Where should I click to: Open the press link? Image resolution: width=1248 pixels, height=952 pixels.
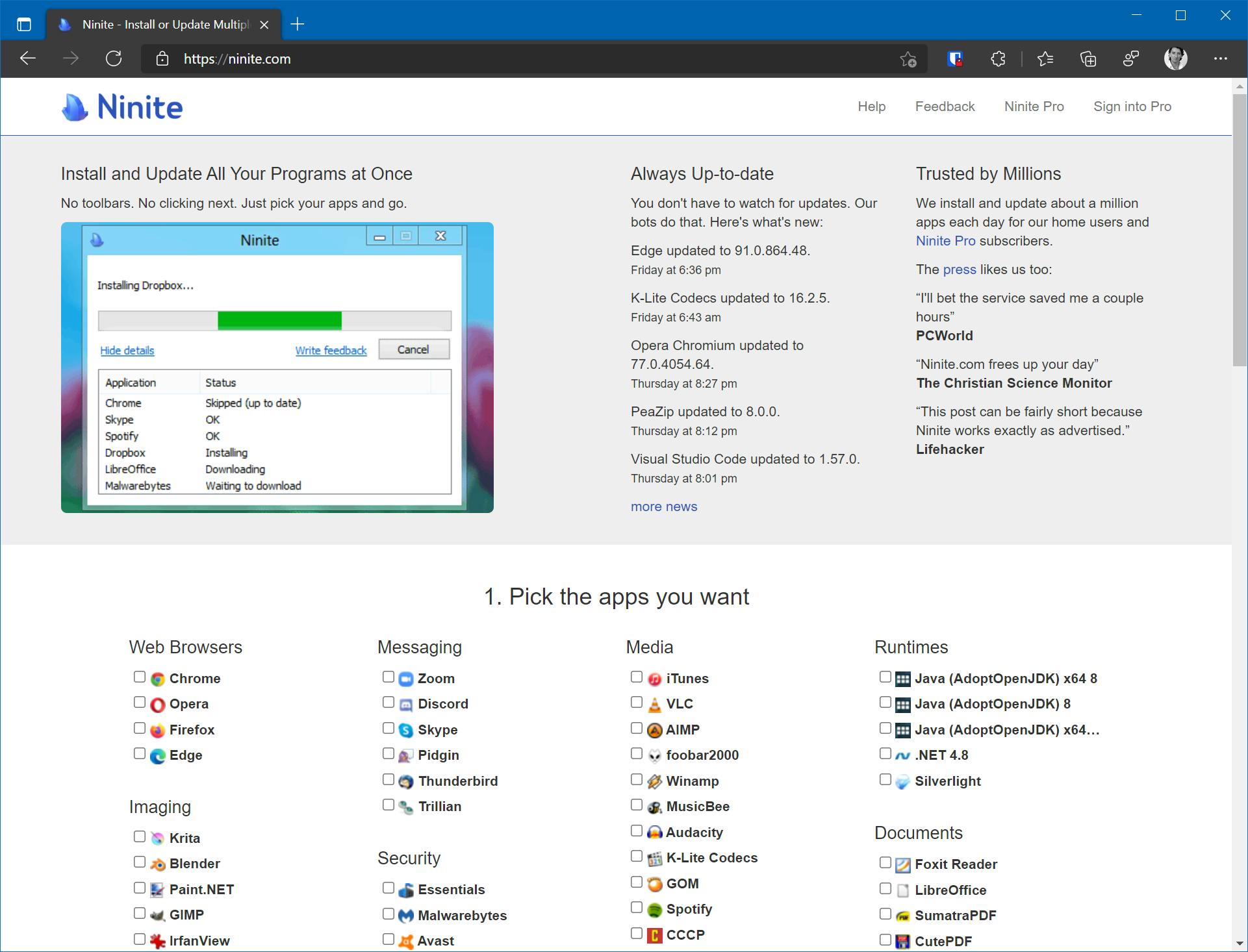959,269
